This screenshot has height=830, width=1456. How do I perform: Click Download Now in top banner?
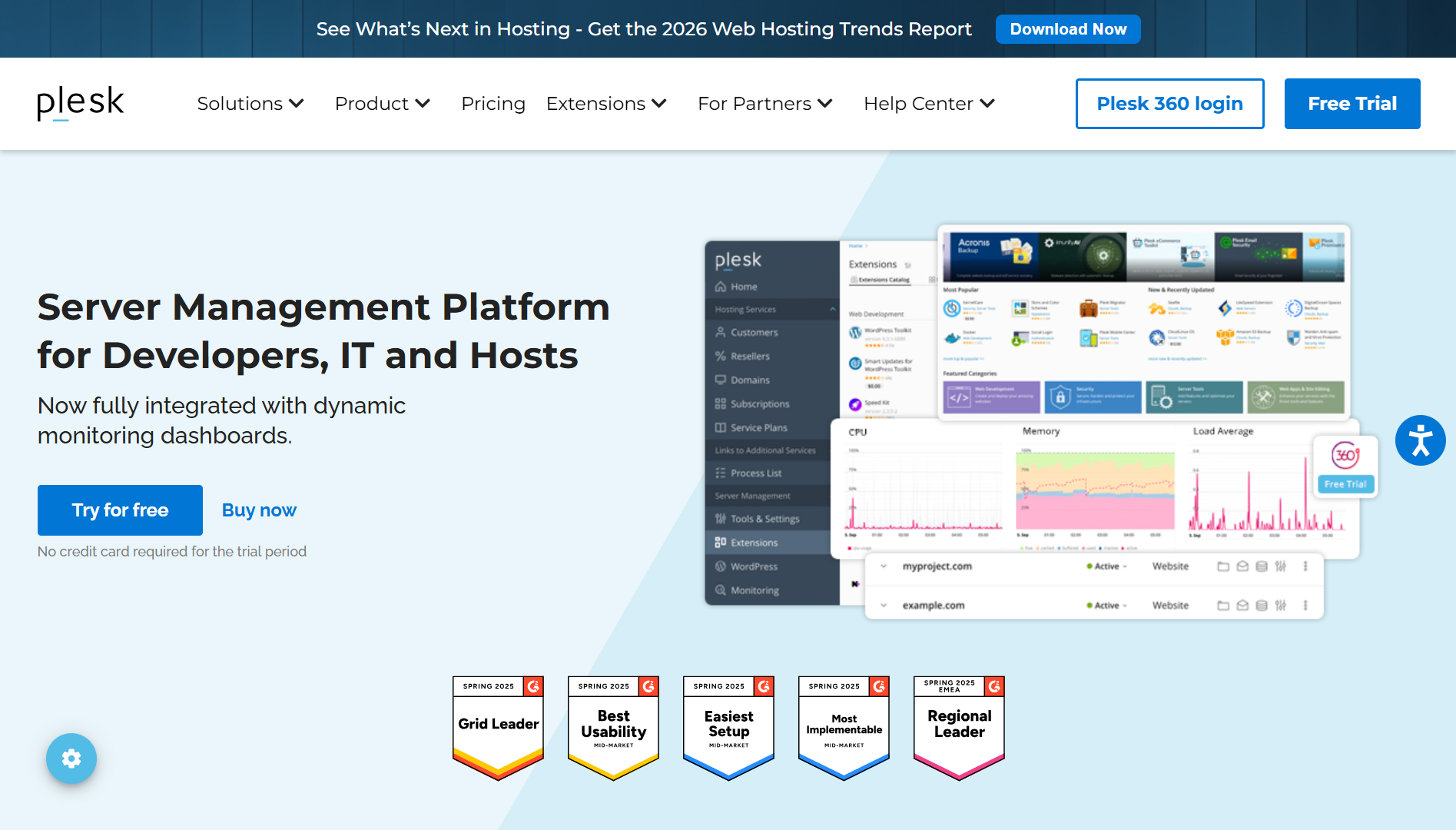coord(1068,29)
